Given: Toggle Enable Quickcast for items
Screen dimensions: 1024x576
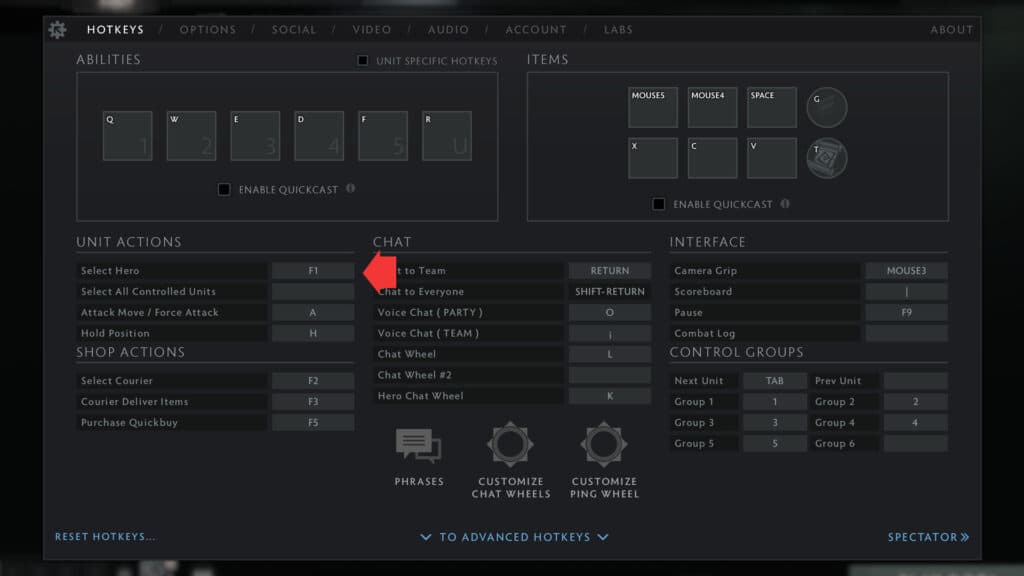Looking at the screenshot, I should click(658, 204).
